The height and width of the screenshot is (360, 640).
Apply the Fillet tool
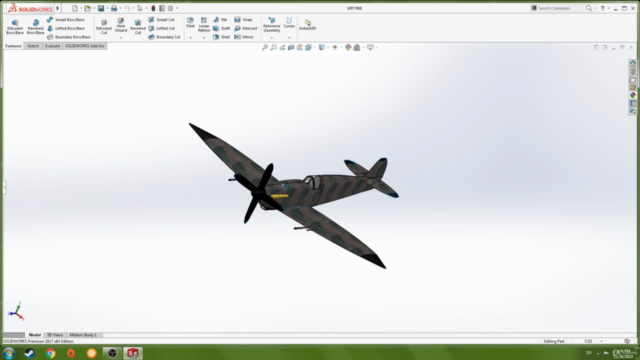(190, 23)
